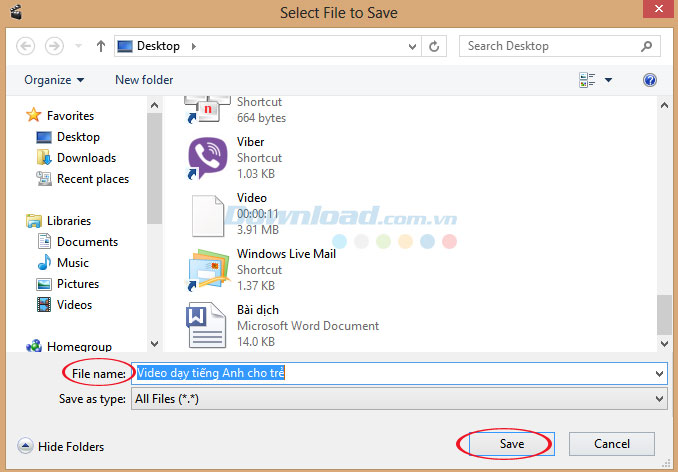Screen dimensions: 678x472
Task: Open the Help button
Action: point(649,80)
